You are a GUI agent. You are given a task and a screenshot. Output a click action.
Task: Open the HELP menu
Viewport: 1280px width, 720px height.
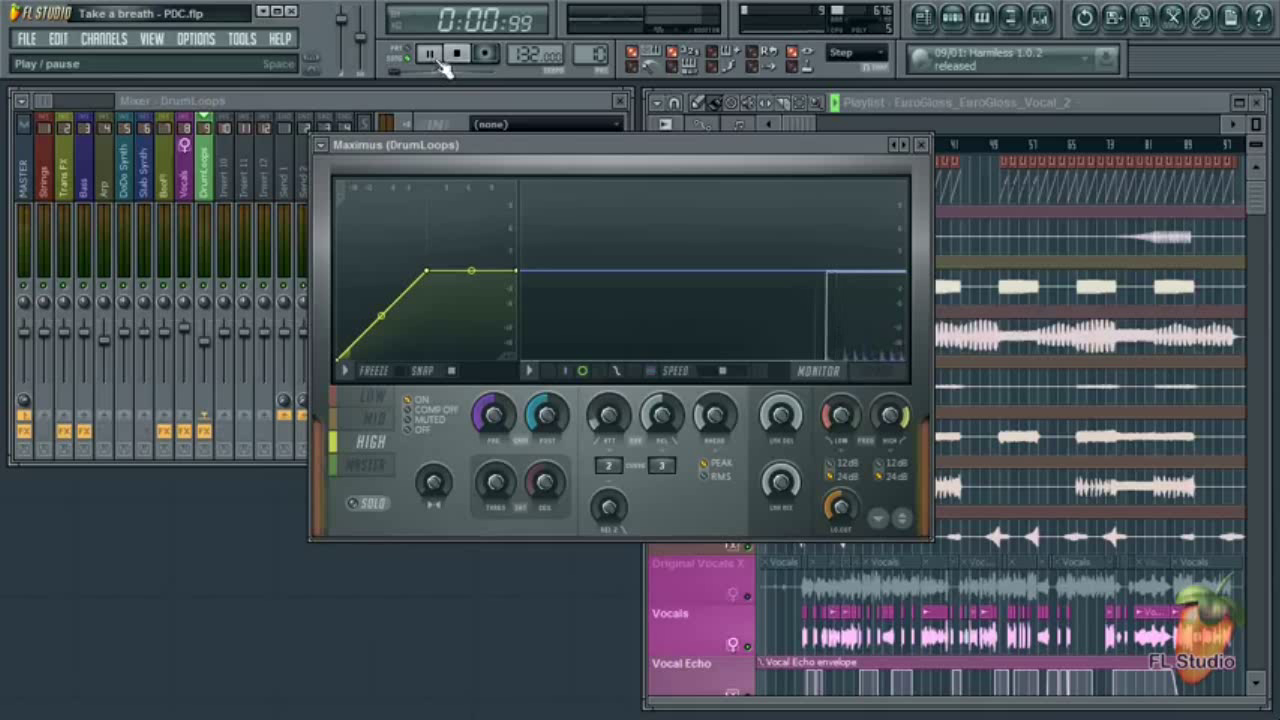[280, 39]
